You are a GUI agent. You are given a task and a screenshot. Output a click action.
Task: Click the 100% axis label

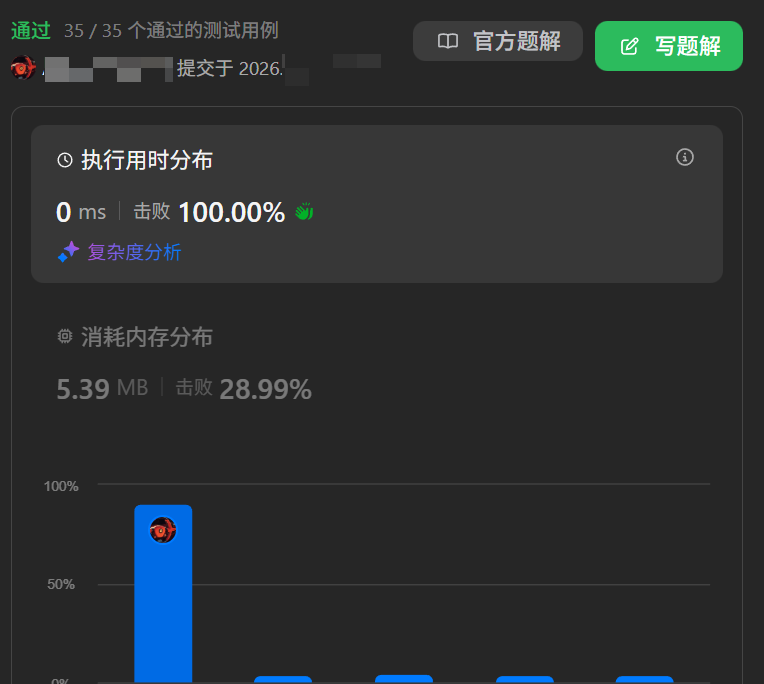point(61,486)
